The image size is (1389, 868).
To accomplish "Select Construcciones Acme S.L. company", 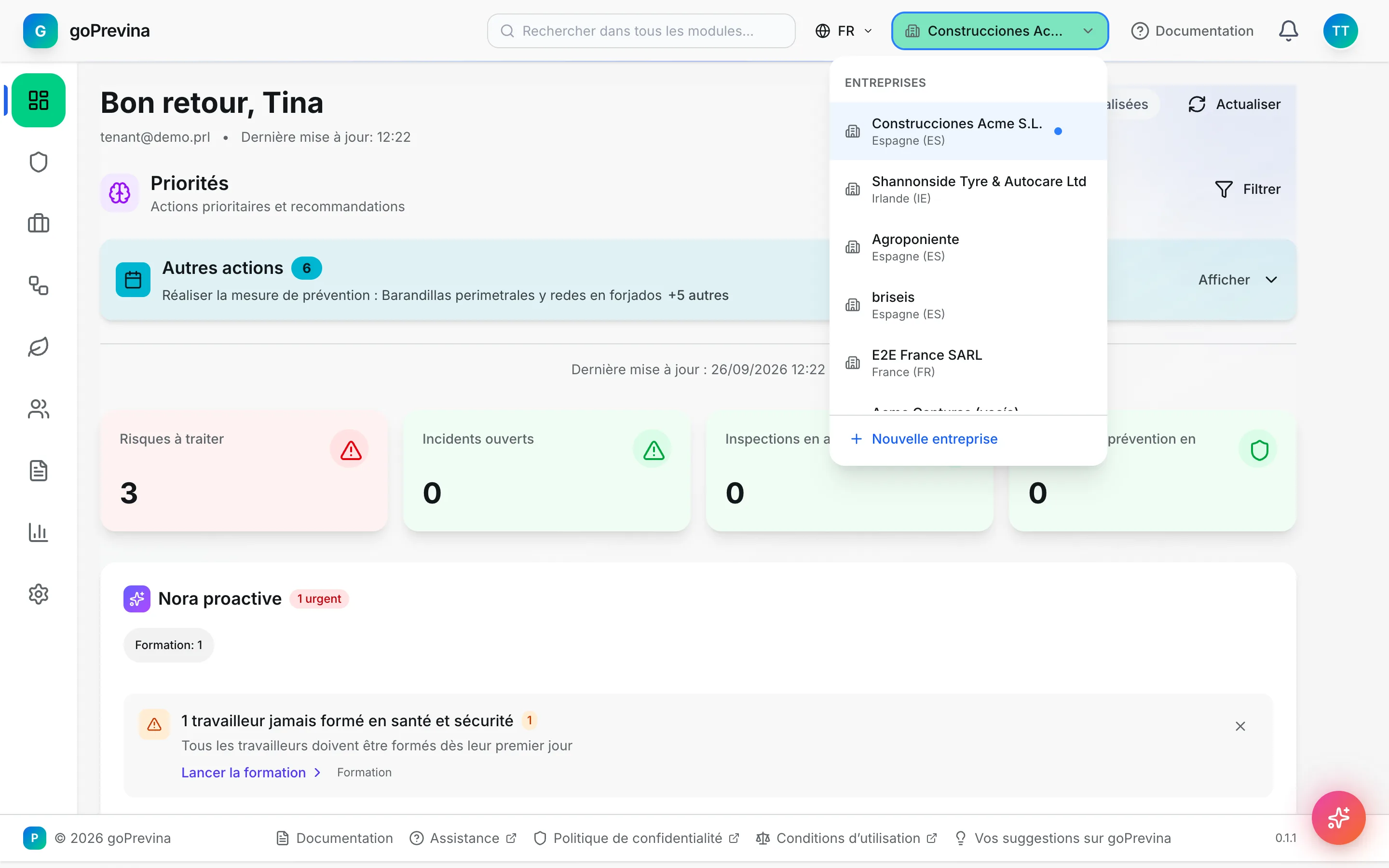I will (x=967, y=132).
